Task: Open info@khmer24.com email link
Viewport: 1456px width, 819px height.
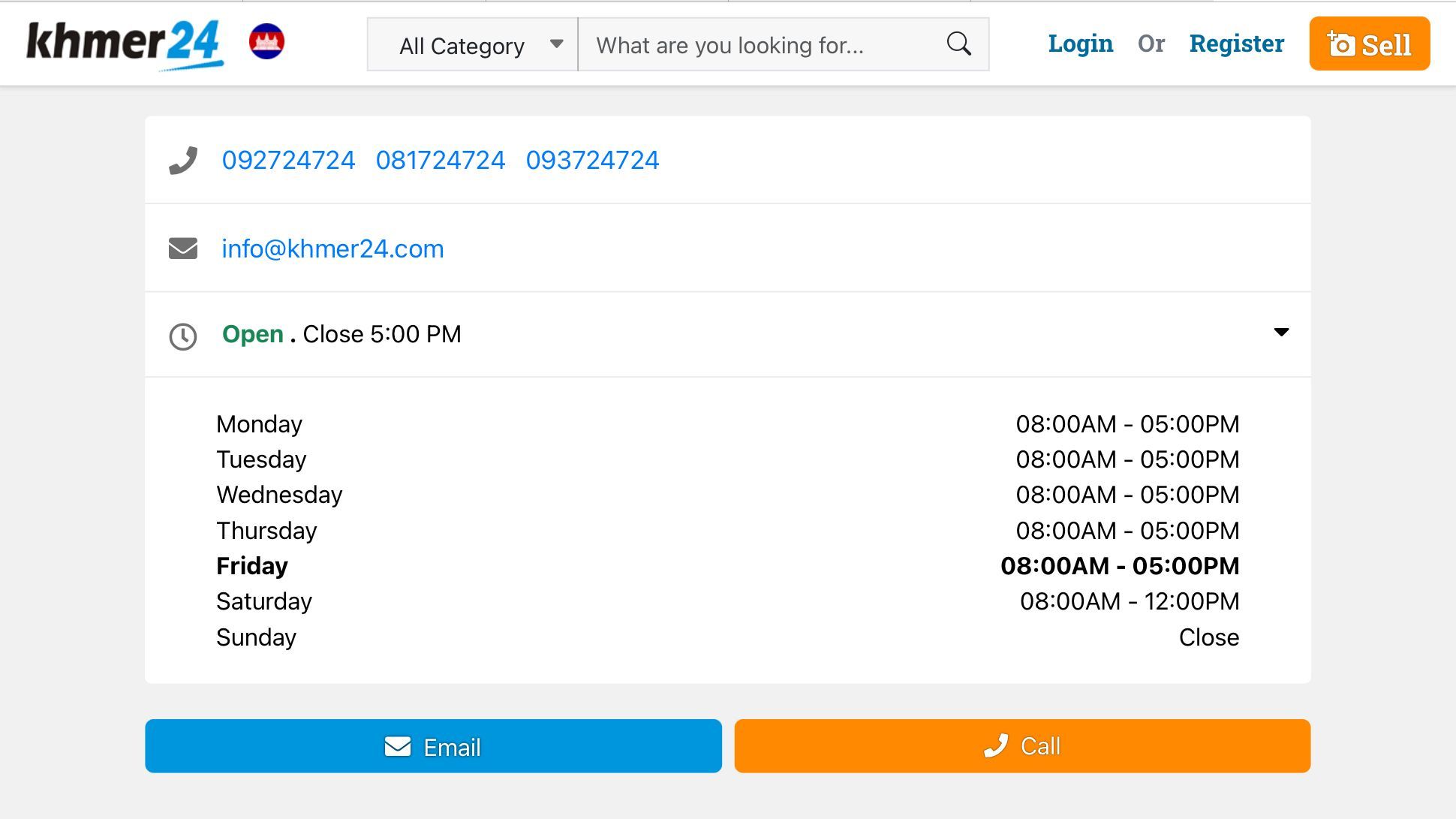Action: tap(332, 248)
